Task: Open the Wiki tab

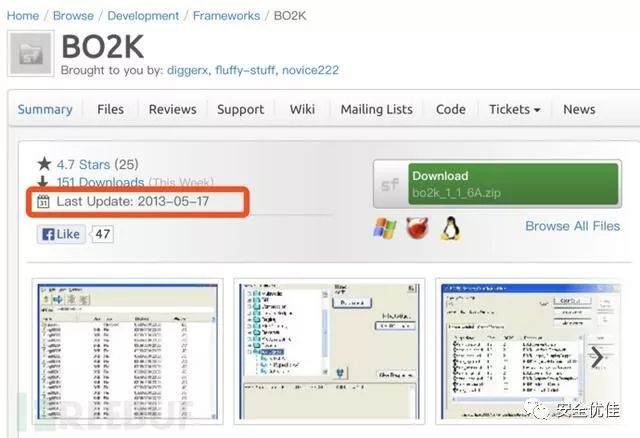Action: (x=302, y=109)
